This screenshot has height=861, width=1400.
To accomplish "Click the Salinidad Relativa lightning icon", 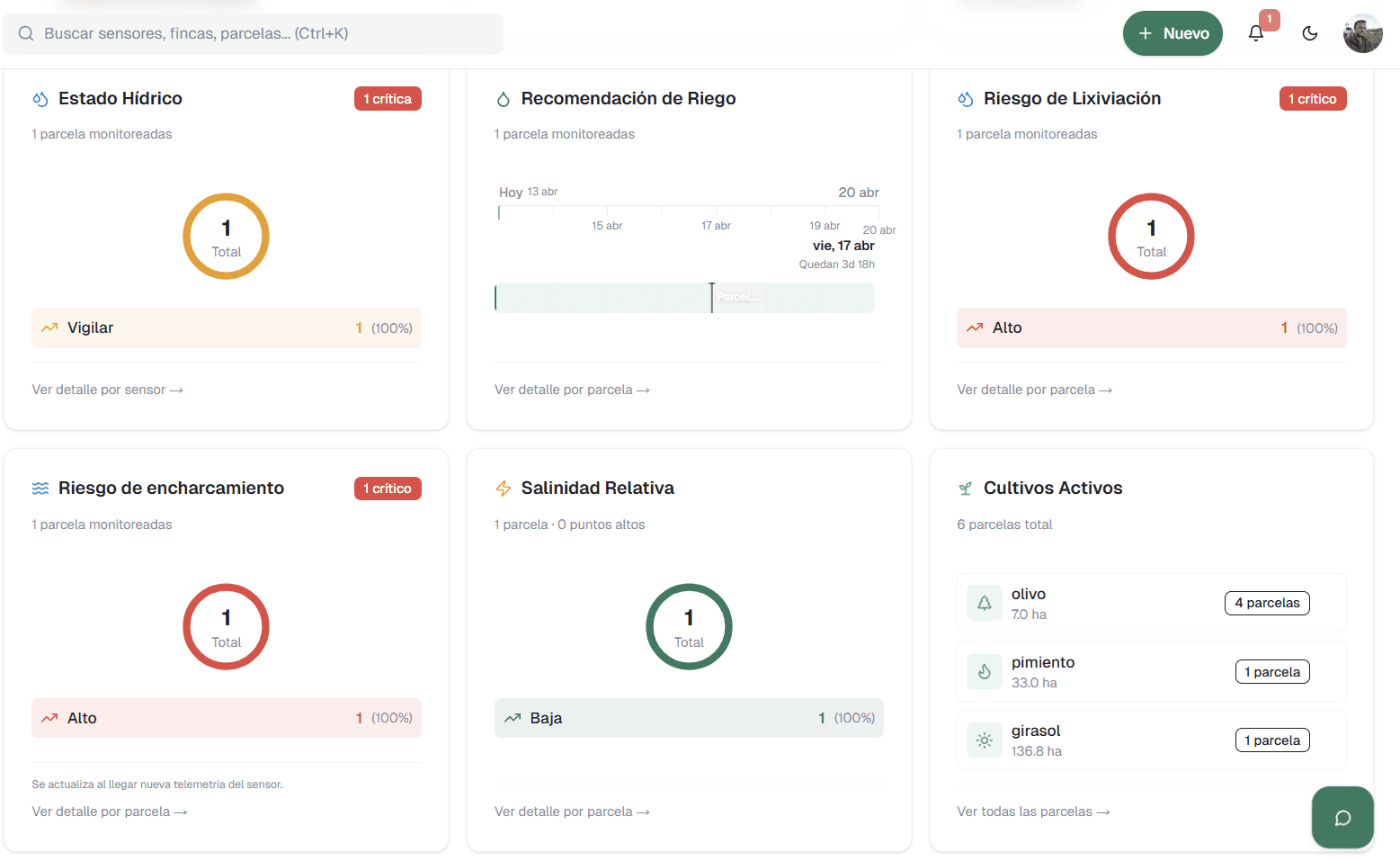I will tap(504, 489).
